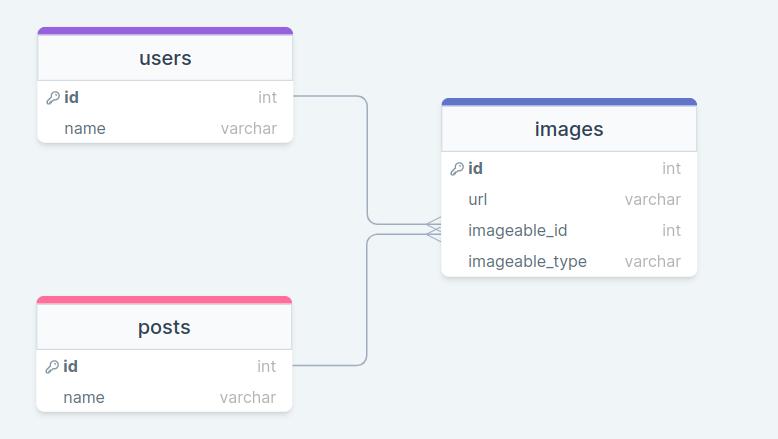Select the users table header
778x439 pixels.
(165, 58)
